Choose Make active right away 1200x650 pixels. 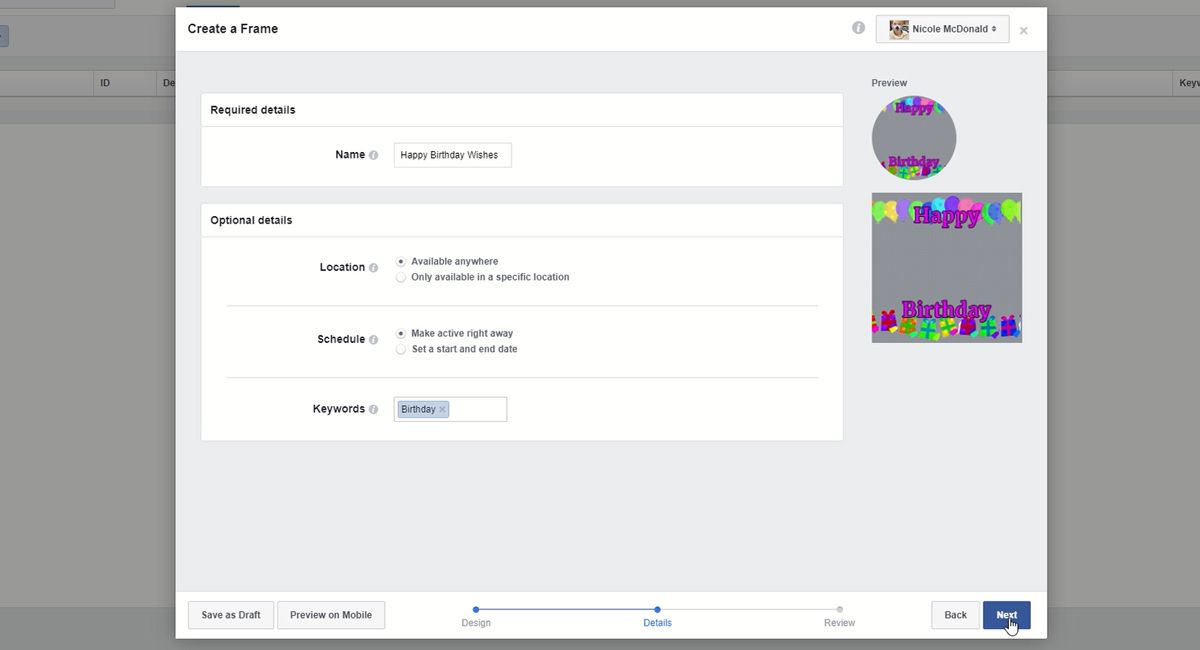point(401,333)
